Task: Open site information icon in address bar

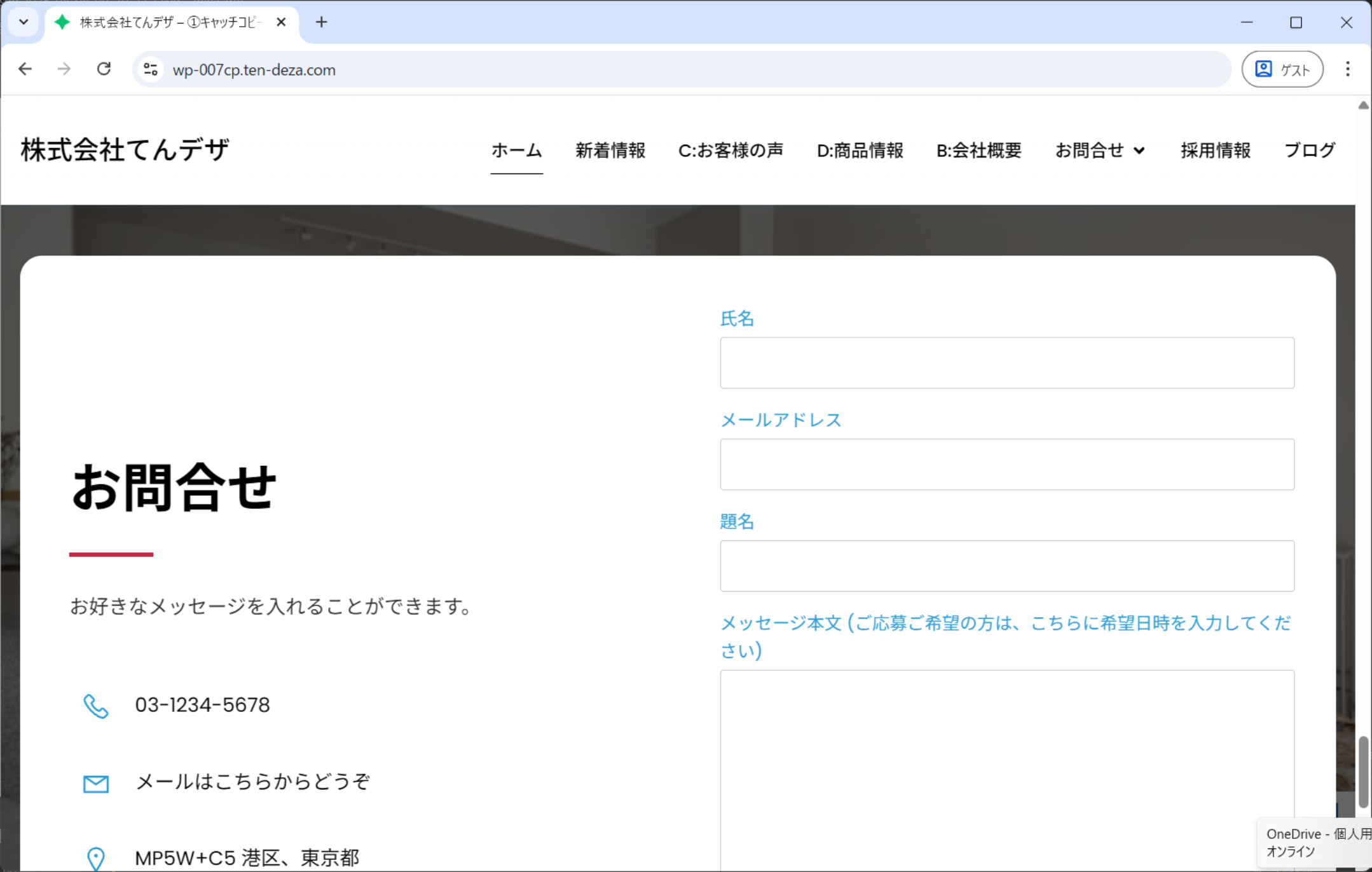Action: tap(151, 69)
